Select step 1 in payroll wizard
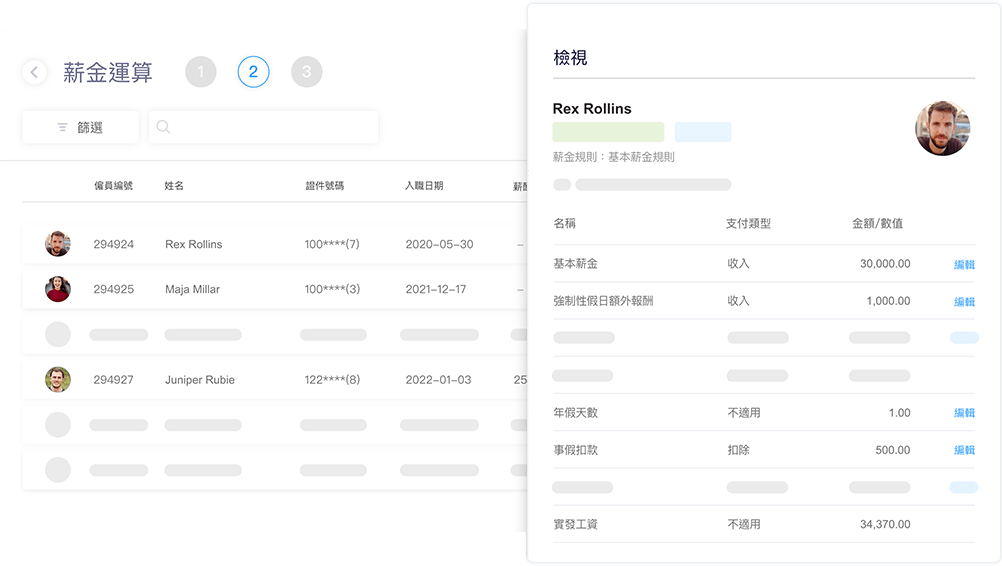 [x=201, y=72]
